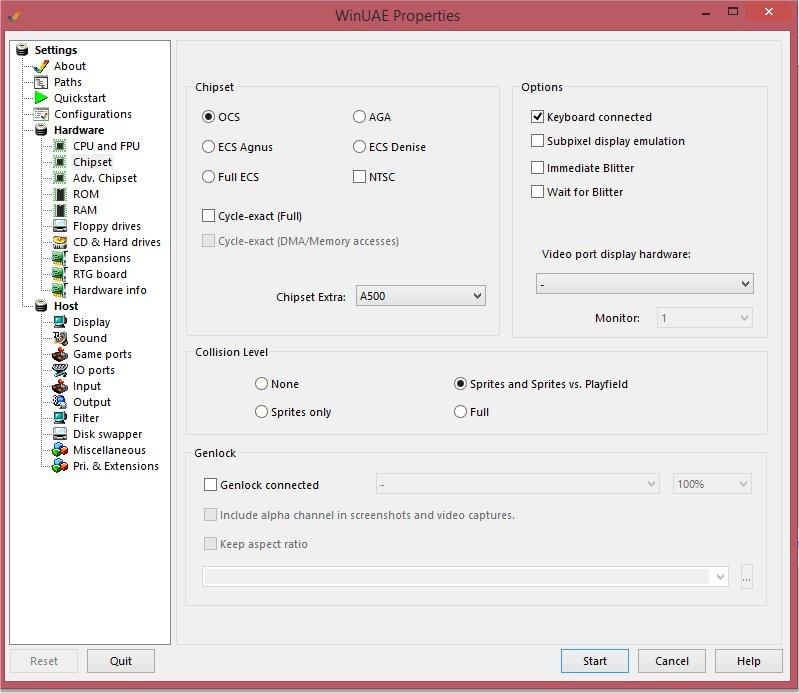The image size is (799, 693).
Task: Select Sprites and Sprites vs. Playfield
Action: [460, 384]
